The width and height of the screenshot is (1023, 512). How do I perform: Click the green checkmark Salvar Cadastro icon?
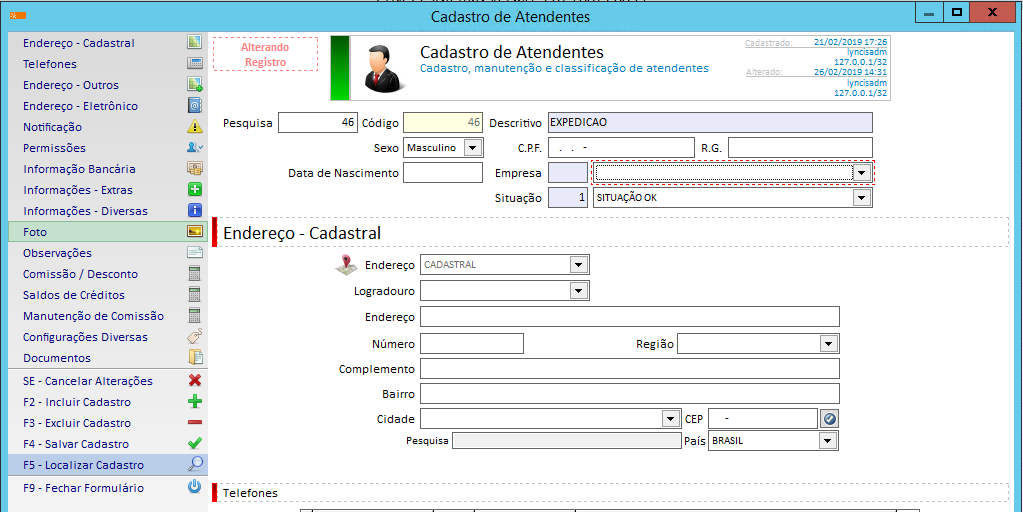(x=195, y=444)
